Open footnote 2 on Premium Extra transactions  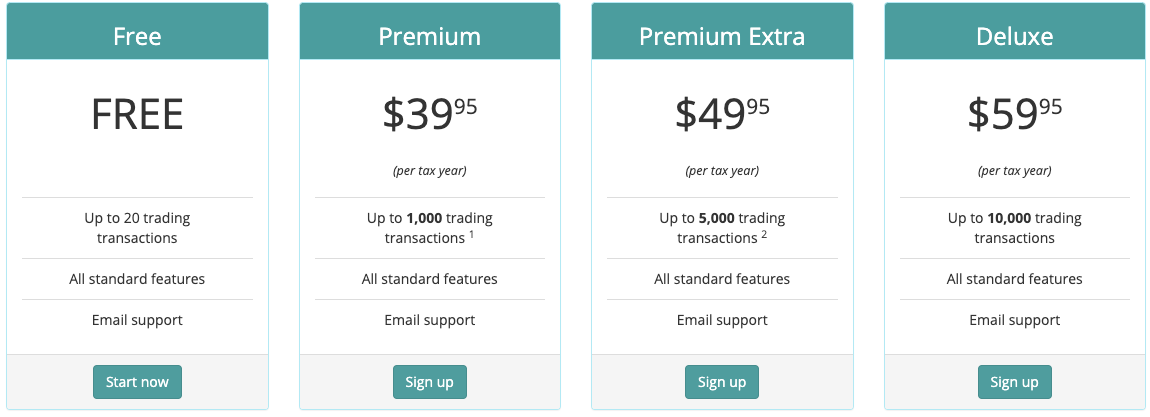(x=764, y=235)
